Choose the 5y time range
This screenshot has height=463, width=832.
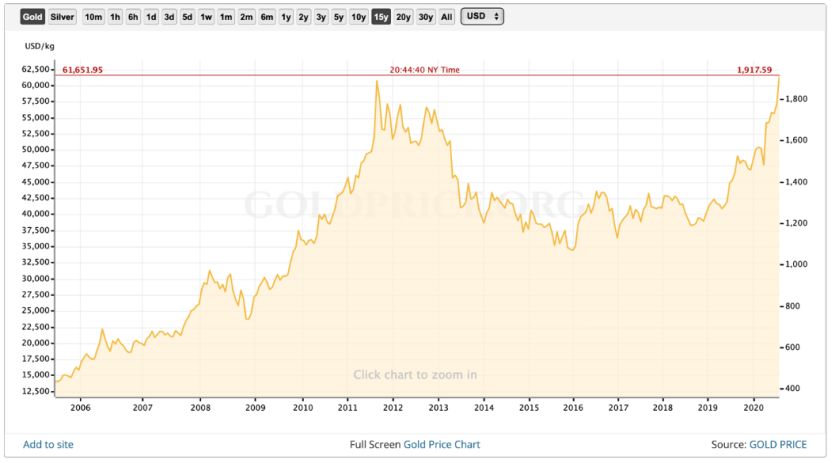point(338,17)
